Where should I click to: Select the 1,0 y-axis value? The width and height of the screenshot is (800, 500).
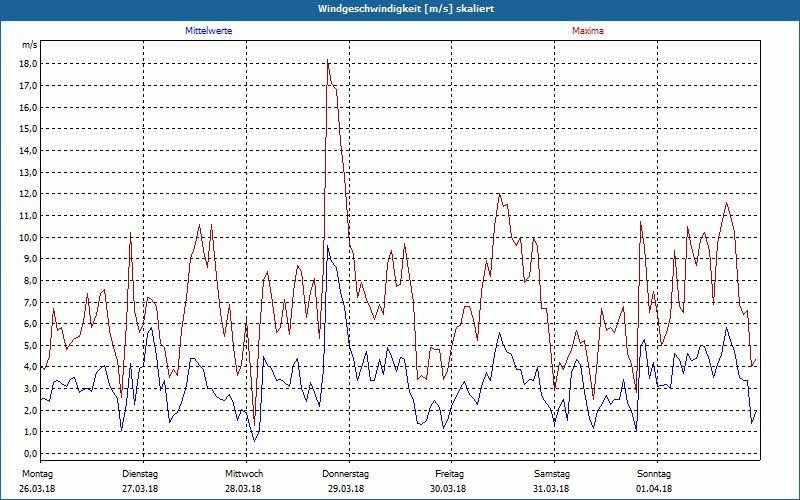(x=31, y=432)
